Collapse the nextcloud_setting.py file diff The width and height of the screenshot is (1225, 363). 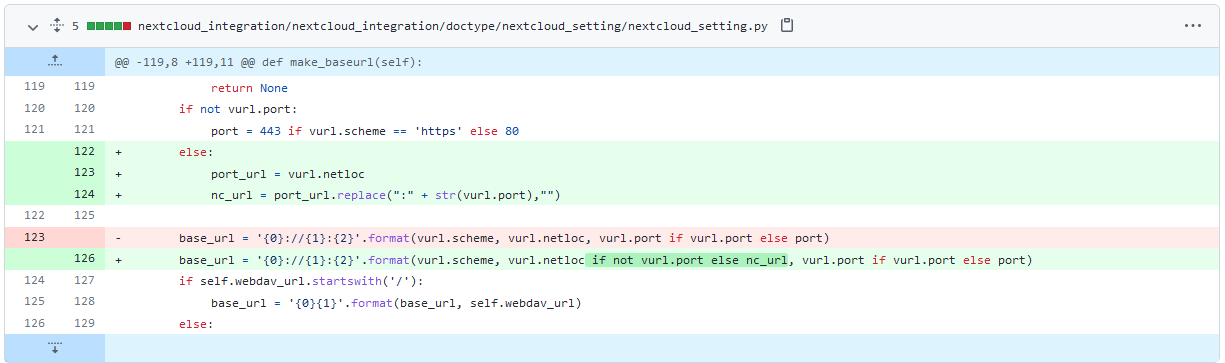tap(33, 26)
